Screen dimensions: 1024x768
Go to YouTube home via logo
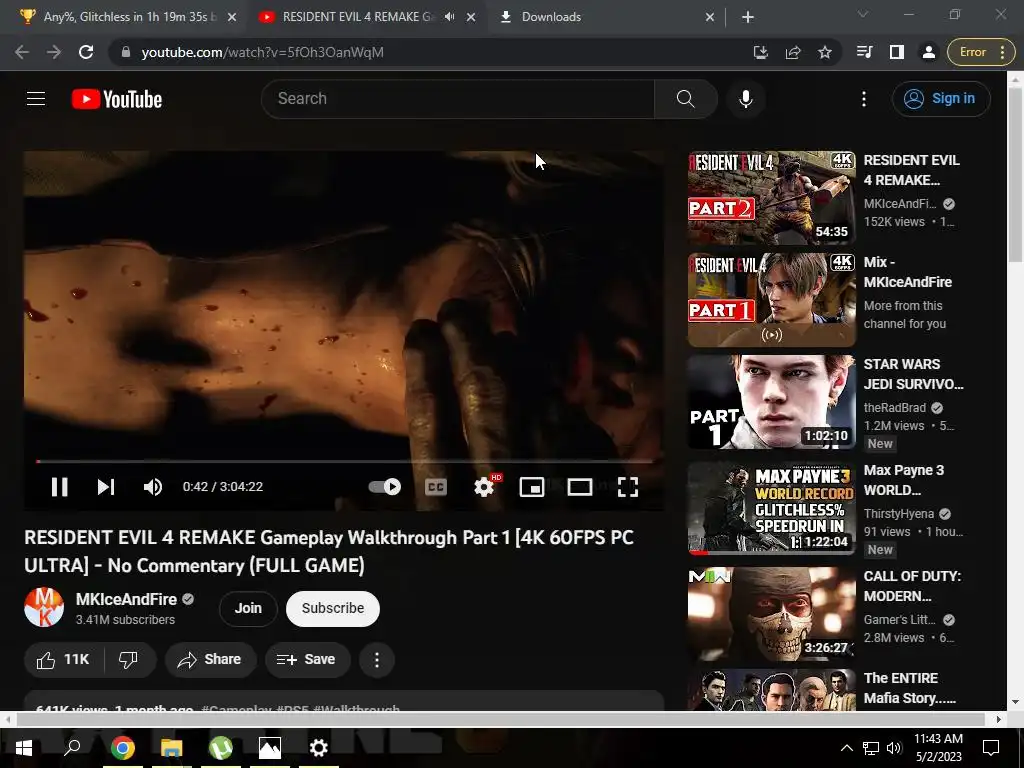coord(117,99)
